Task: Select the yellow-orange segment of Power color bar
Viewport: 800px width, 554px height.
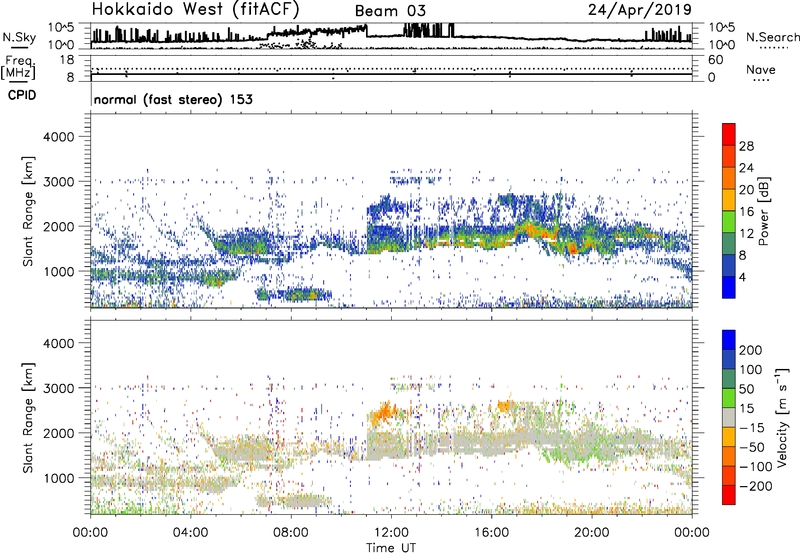Action: 729,200
